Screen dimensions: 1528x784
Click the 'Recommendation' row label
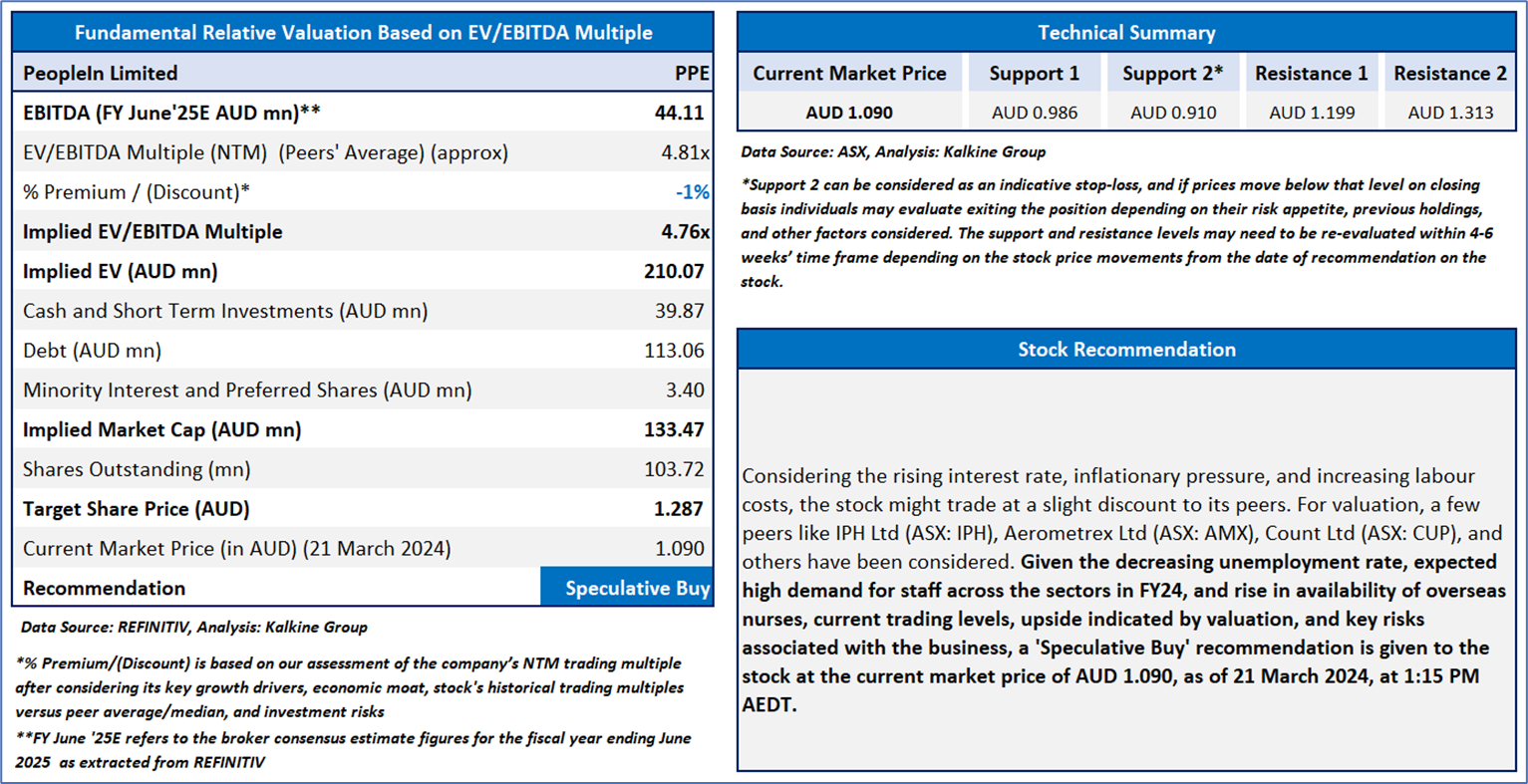pyautogui.click(x=104, y=589)
